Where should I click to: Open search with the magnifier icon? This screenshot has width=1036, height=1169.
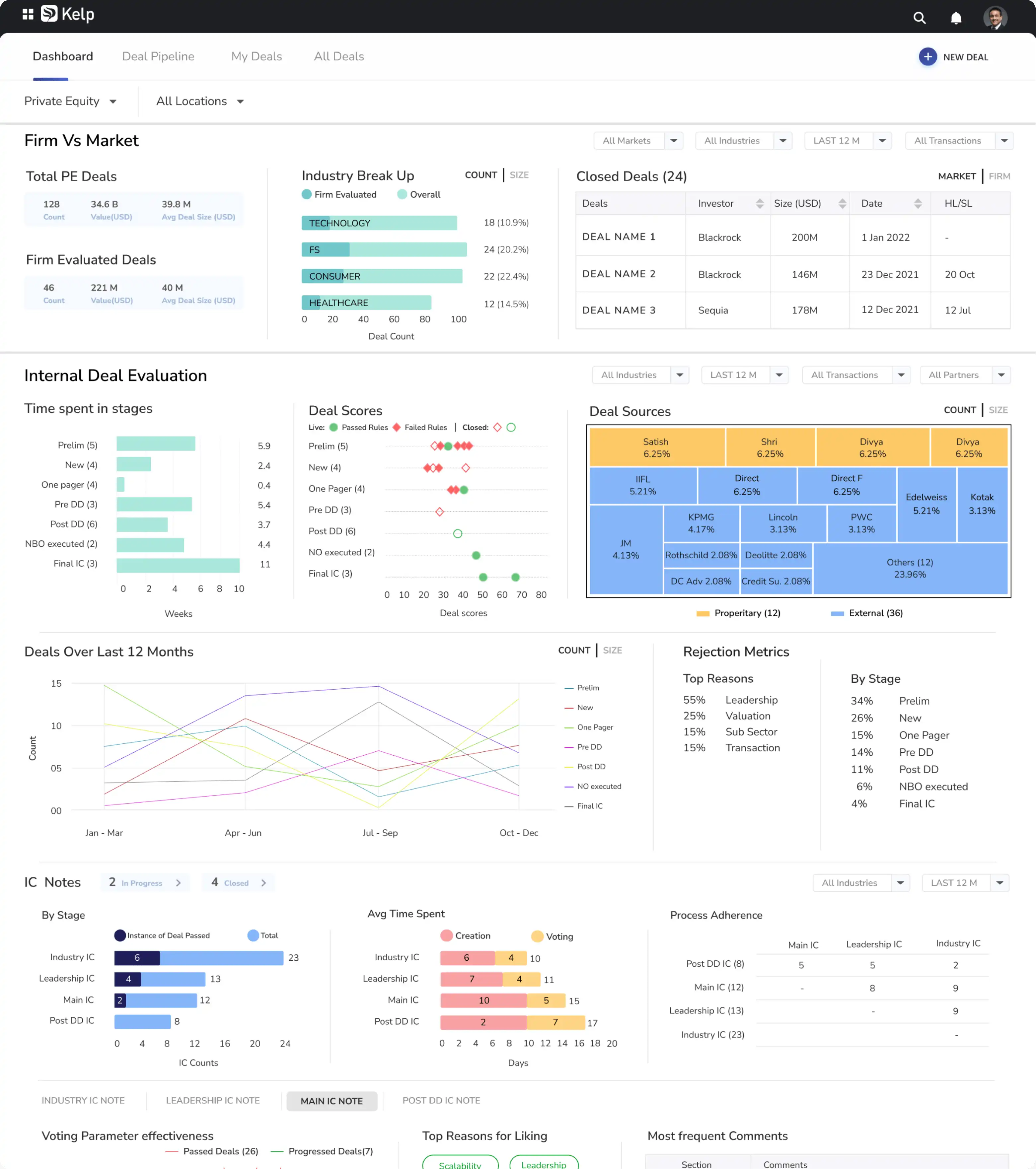[919, 18]
